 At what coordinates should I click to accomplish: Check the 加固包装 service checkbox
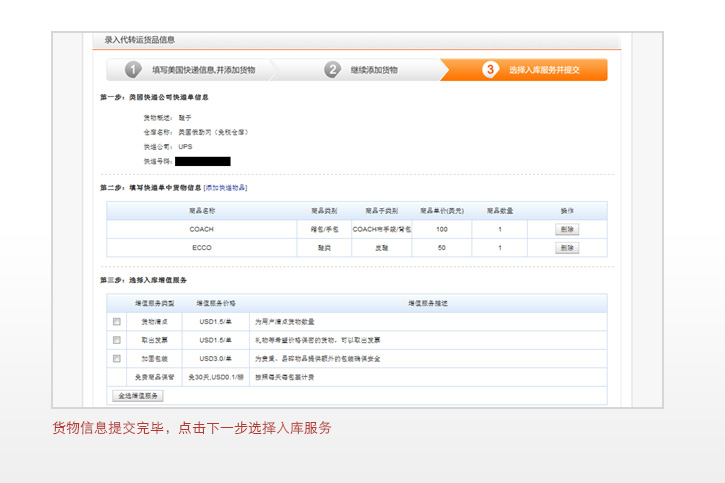117,358
